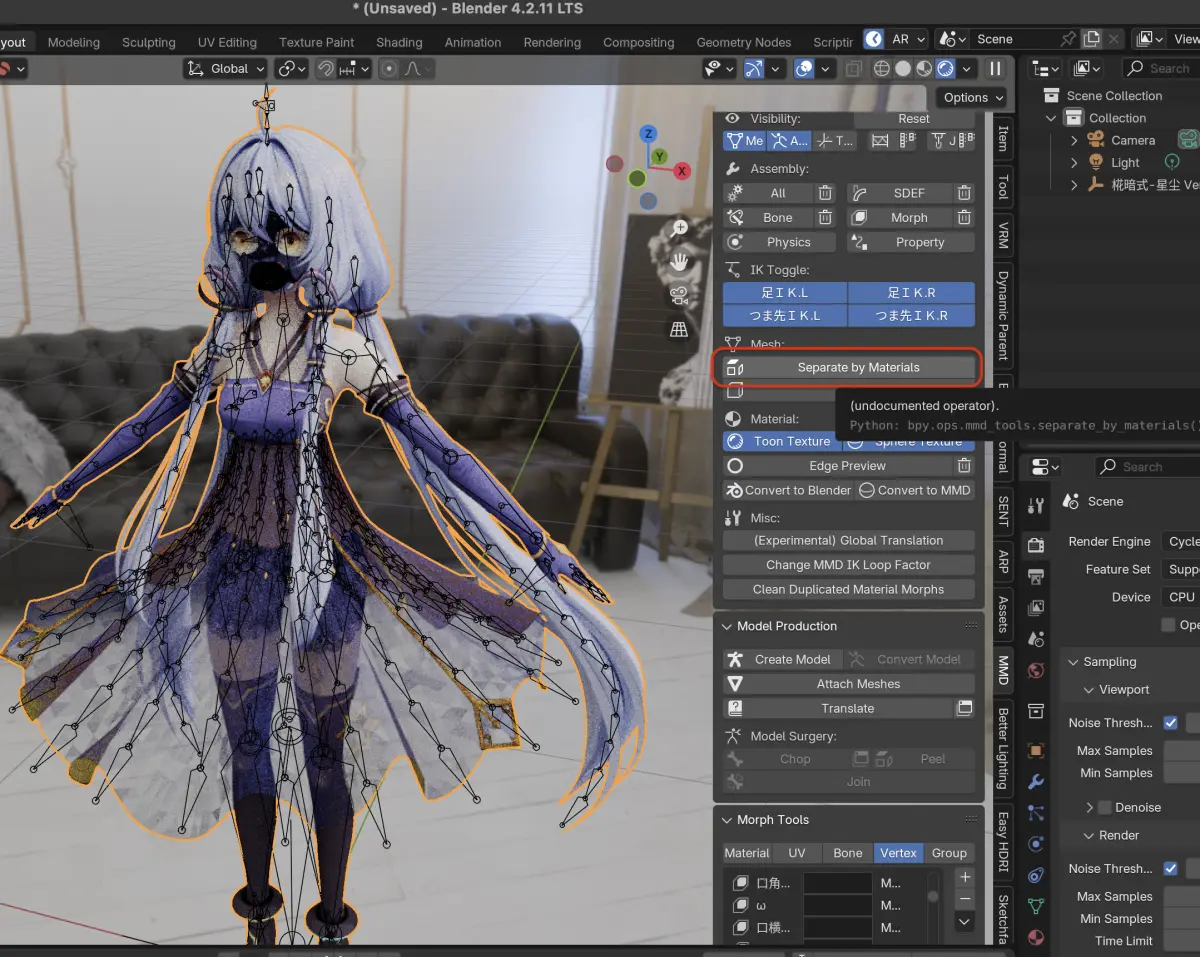
Task: Open the Object Data green triangle tab
Action: [x=1036, y=906]
